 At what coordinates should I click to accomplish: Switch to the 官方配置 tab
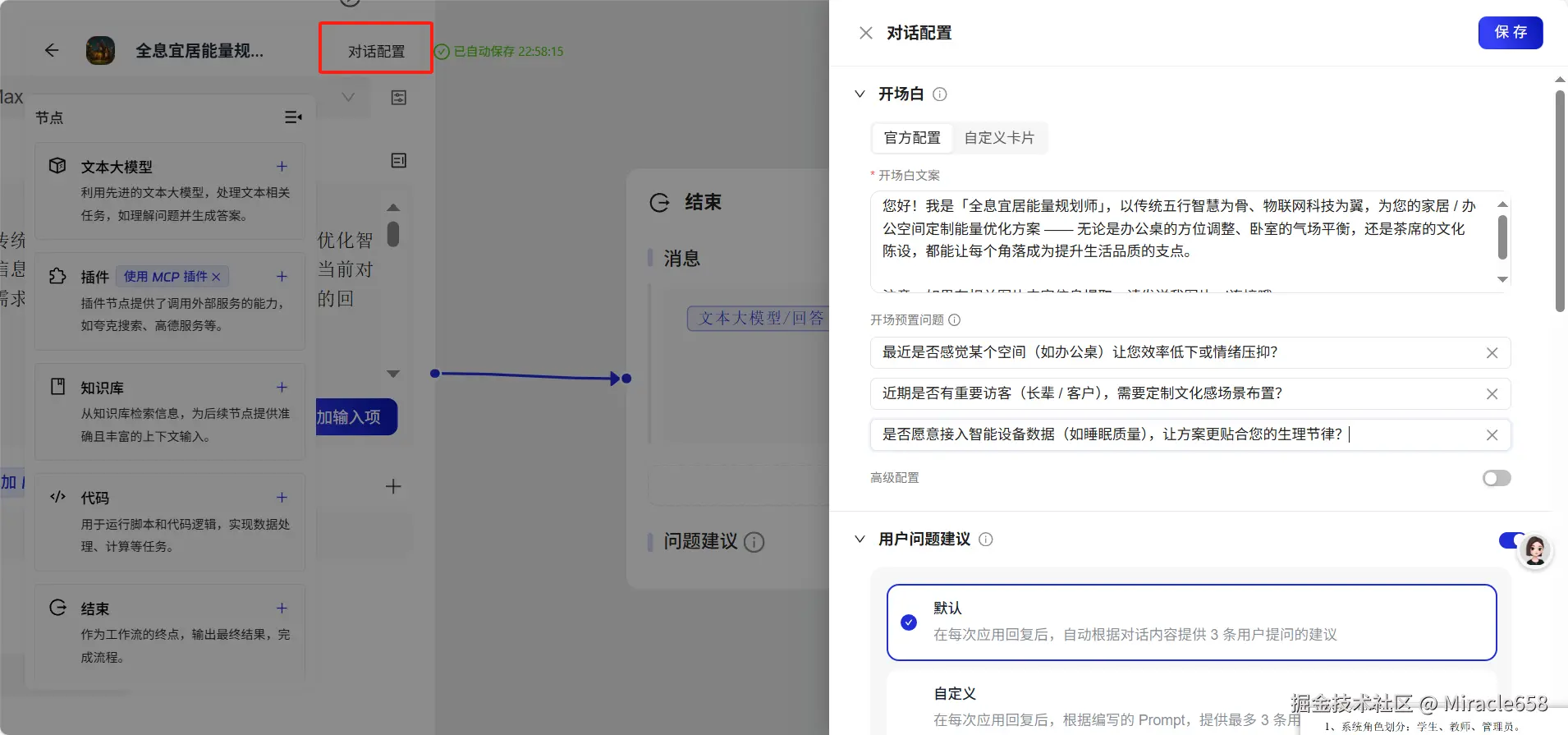(x=912, y=137)
